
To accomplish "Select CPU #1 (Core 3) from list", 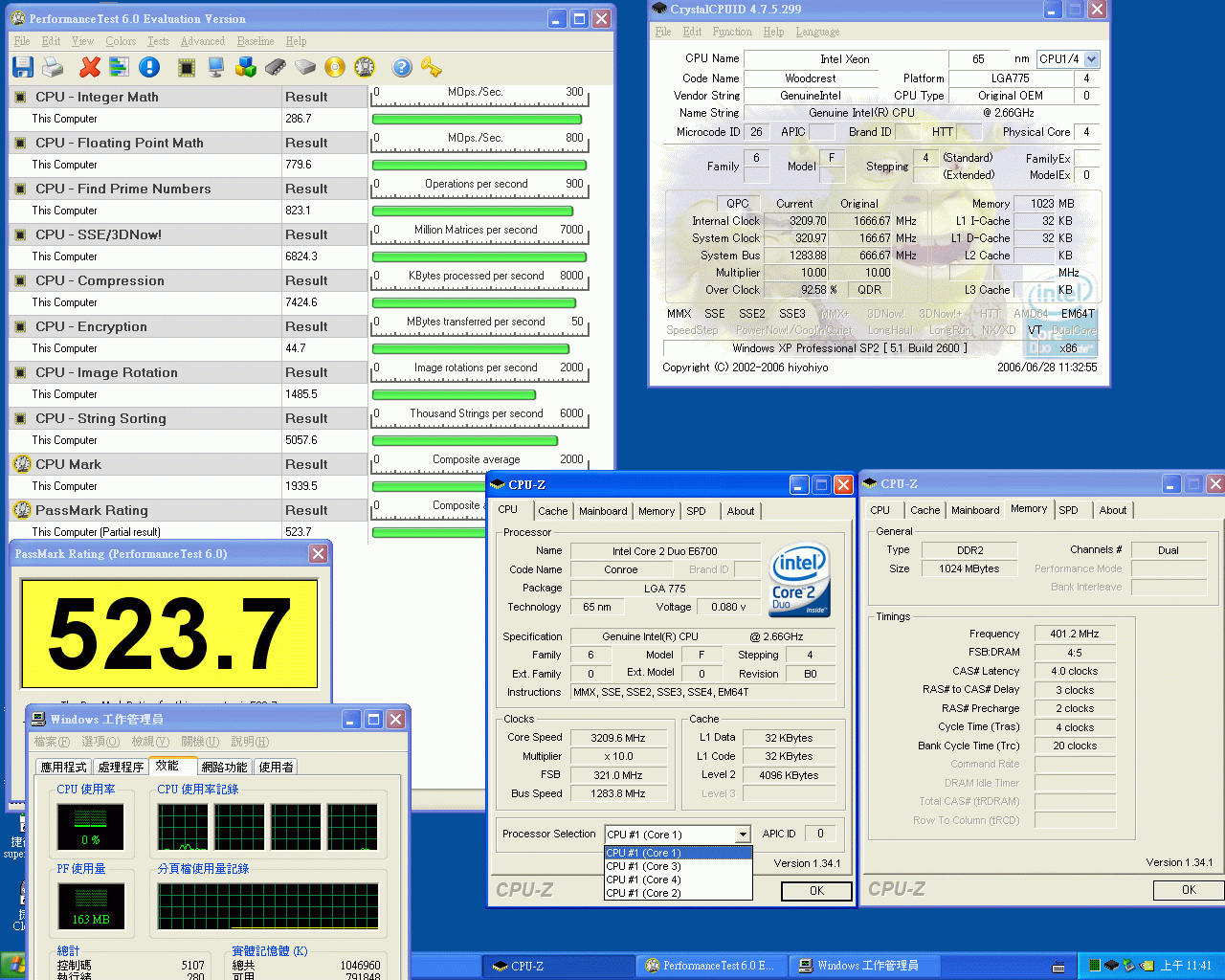I will click(678, 866).
